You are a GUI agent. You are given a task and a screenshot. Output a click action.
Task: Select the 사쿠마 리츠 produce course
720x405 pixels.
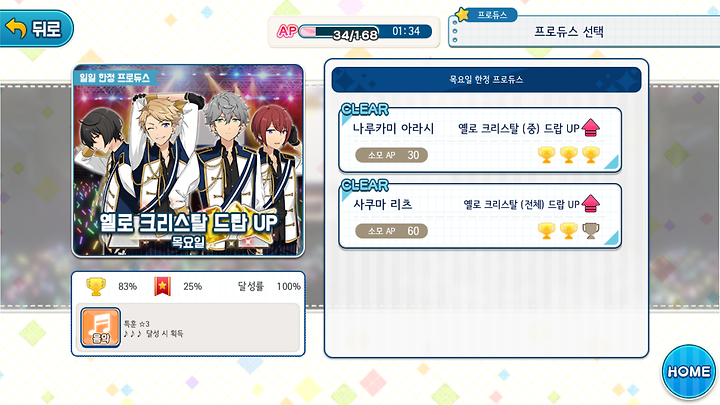tap(480, 216)
